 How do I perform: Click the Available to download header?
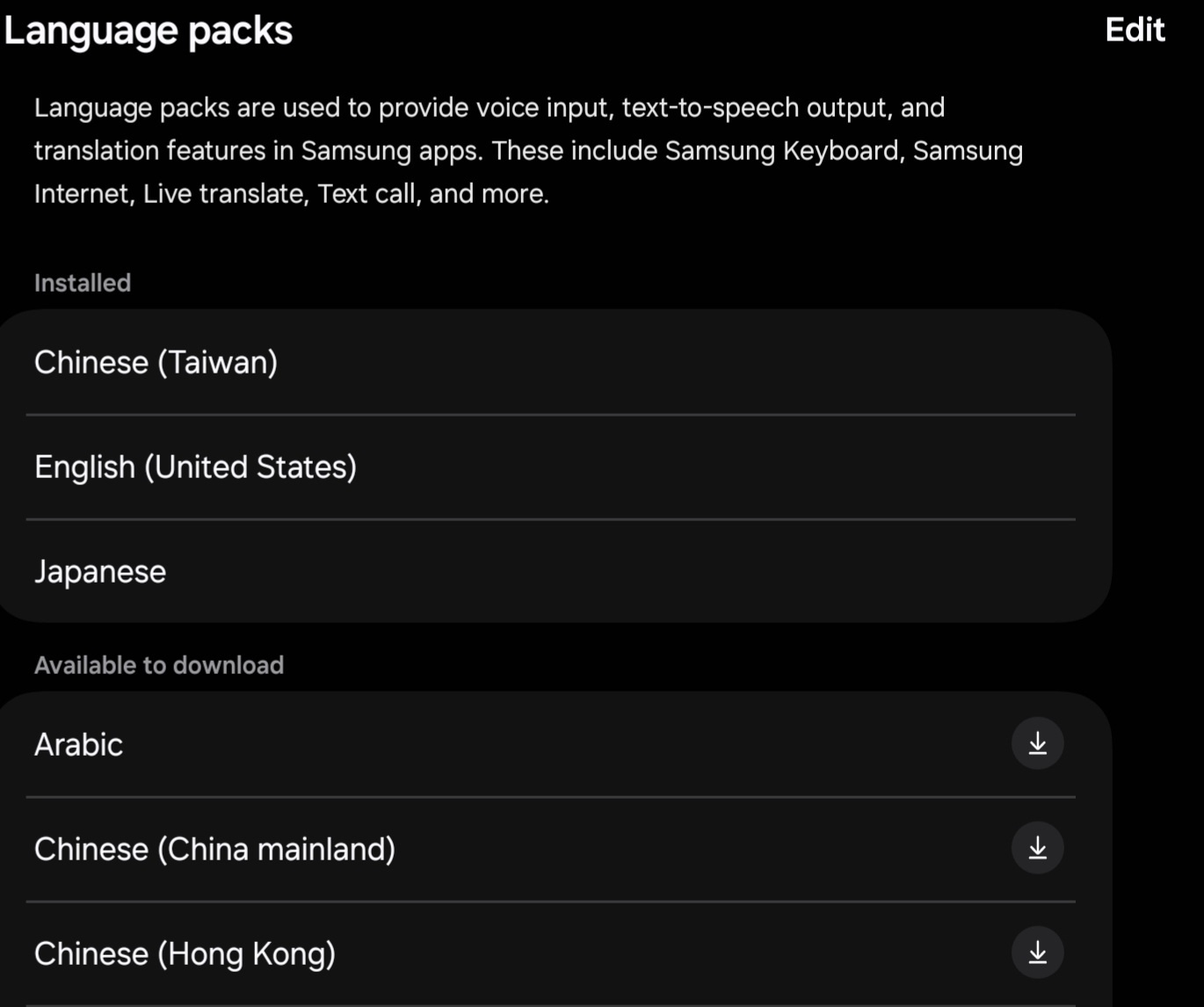(x=159, y=665)
